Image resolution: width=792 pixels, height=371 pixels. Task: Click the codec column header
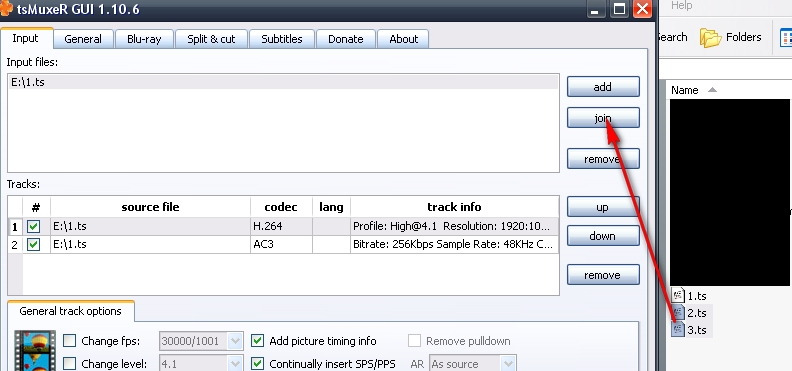point(281,207)
